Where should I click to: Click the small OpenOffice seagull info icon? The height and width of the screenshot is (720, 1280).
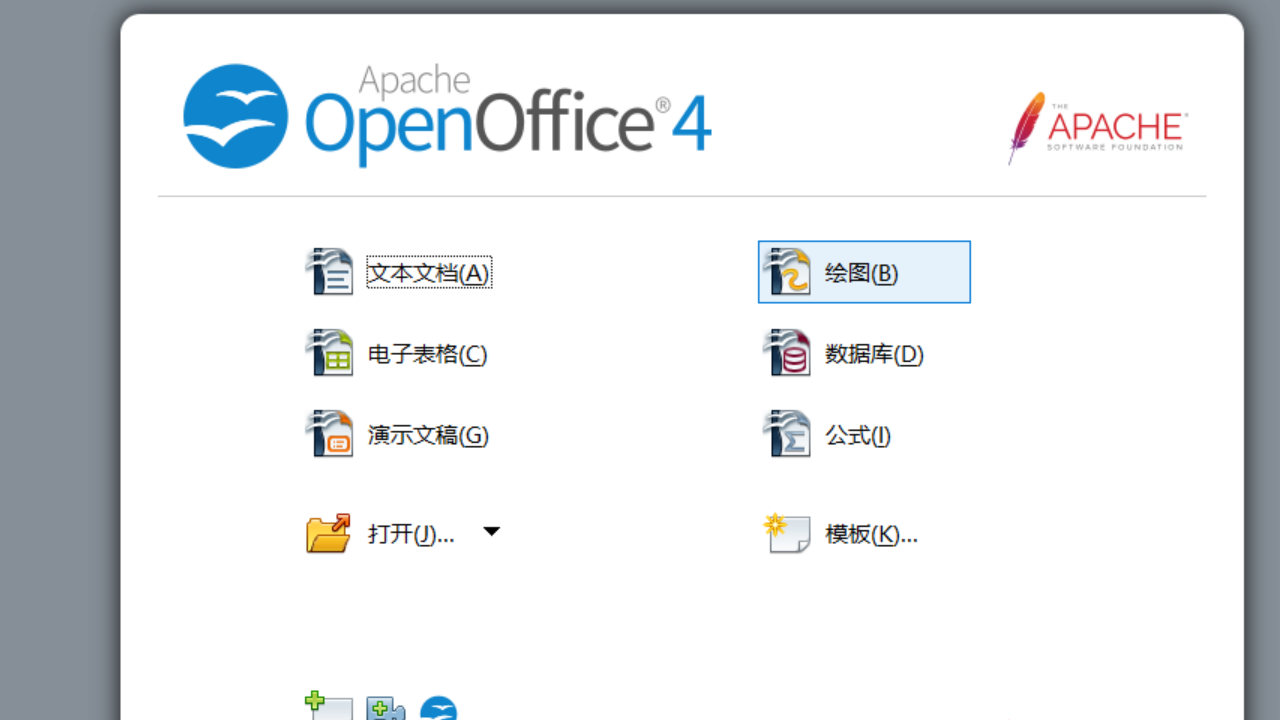click(438, 709)
